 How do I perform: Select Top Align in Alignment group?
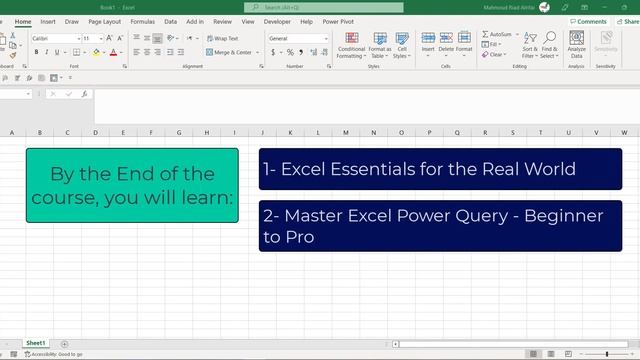click(136, 38)
